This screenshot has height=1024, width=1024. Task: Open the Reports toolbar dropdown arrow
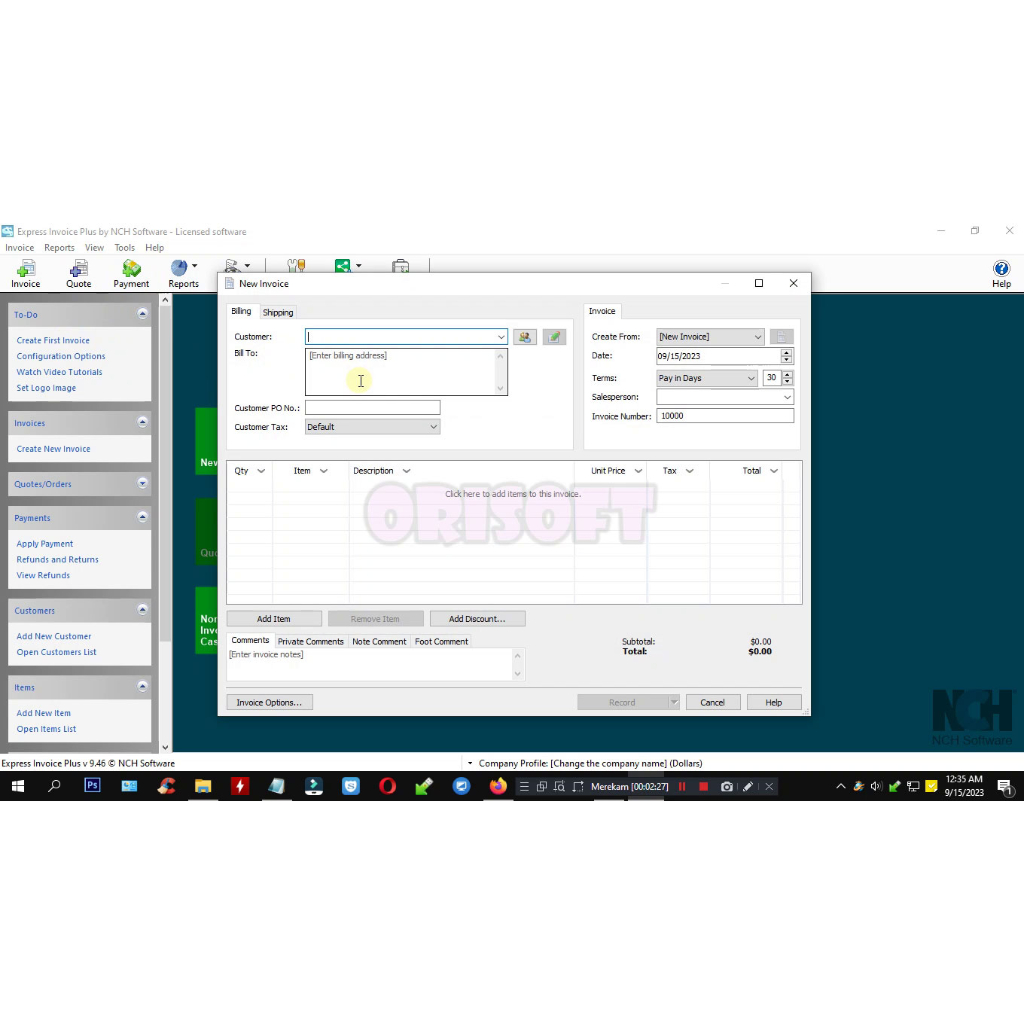195,266
